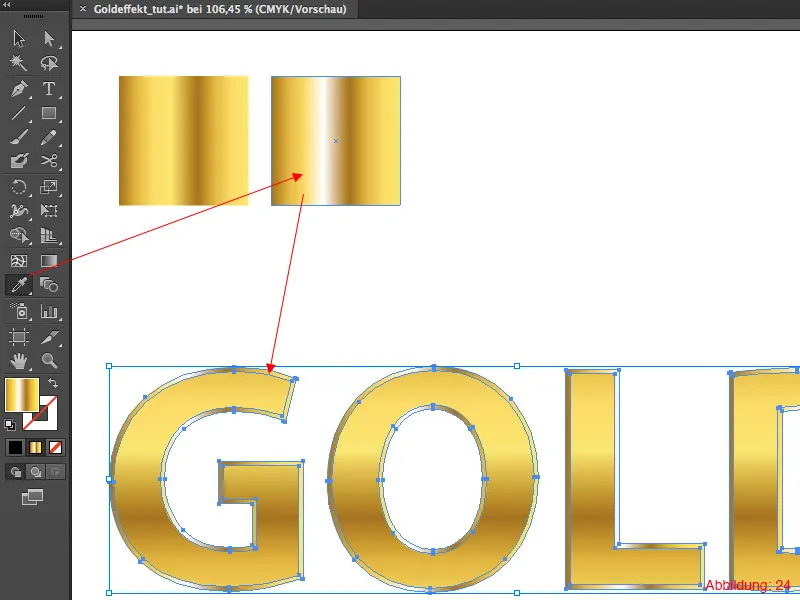Select the Paintbrush tool
Viewport: 800px width, 600px height.
tap(19, 137)
